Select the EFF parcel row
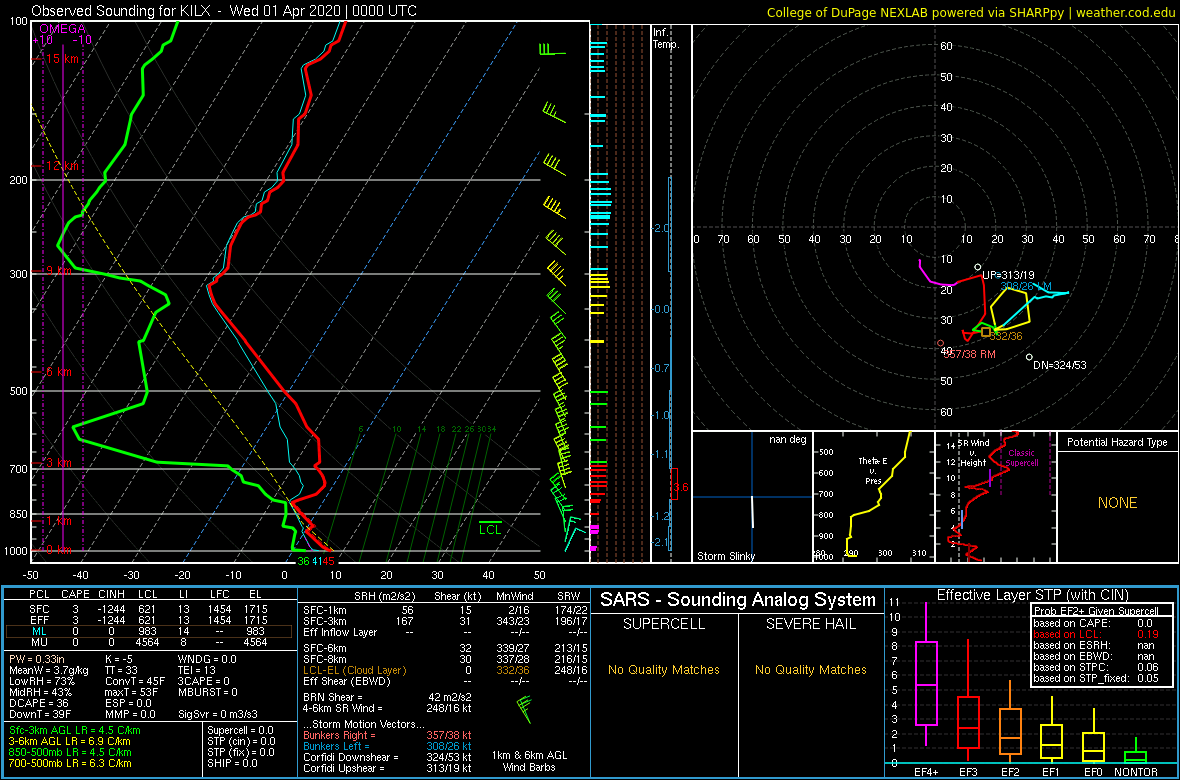1180x780 pixels. [x=149, y=619]
